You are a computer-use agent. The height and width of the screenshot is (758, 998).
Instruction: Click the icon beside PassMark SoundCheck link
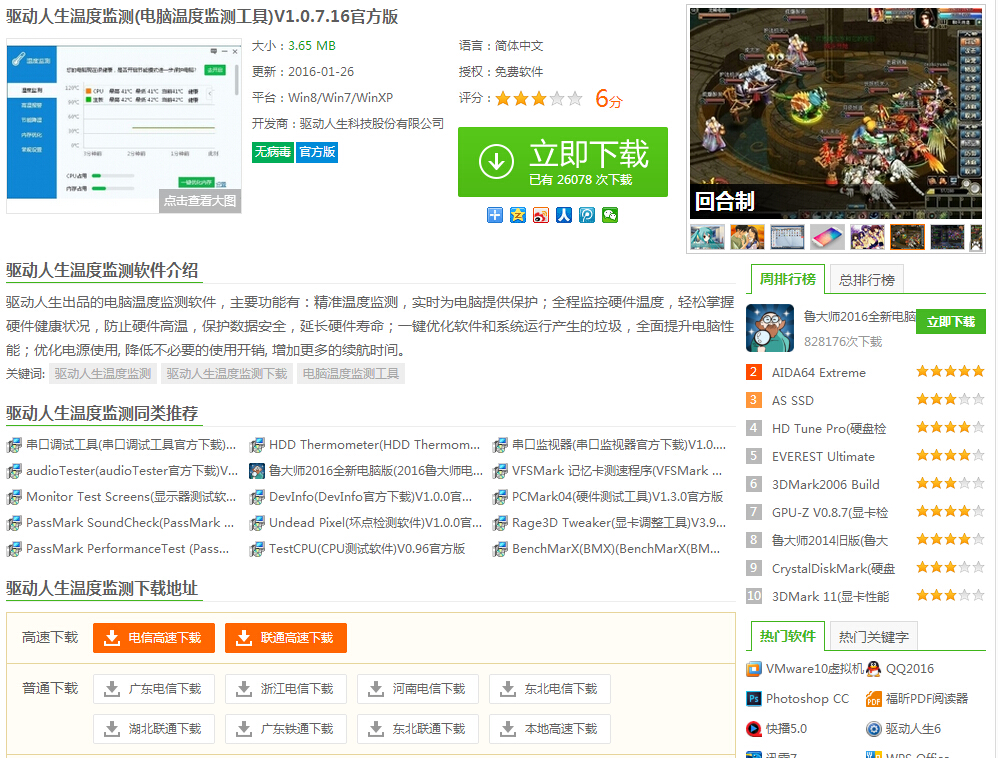14,523
